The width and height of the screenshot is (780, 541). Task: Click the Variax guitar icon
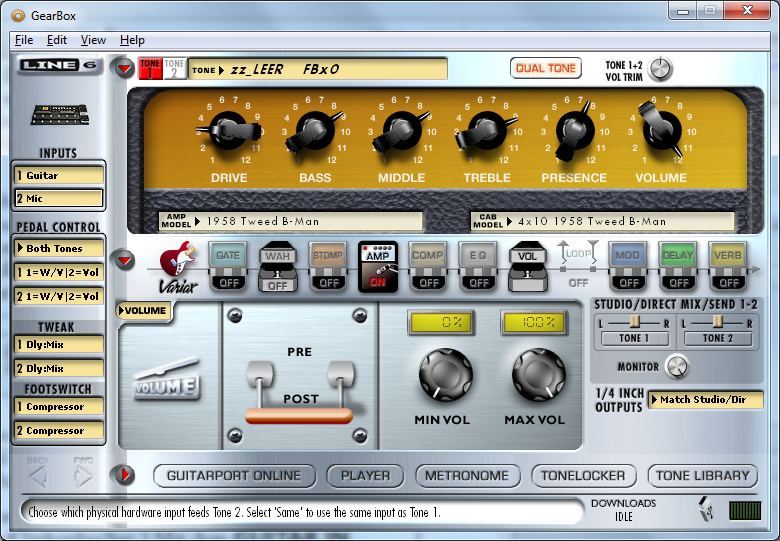(178, 267)
